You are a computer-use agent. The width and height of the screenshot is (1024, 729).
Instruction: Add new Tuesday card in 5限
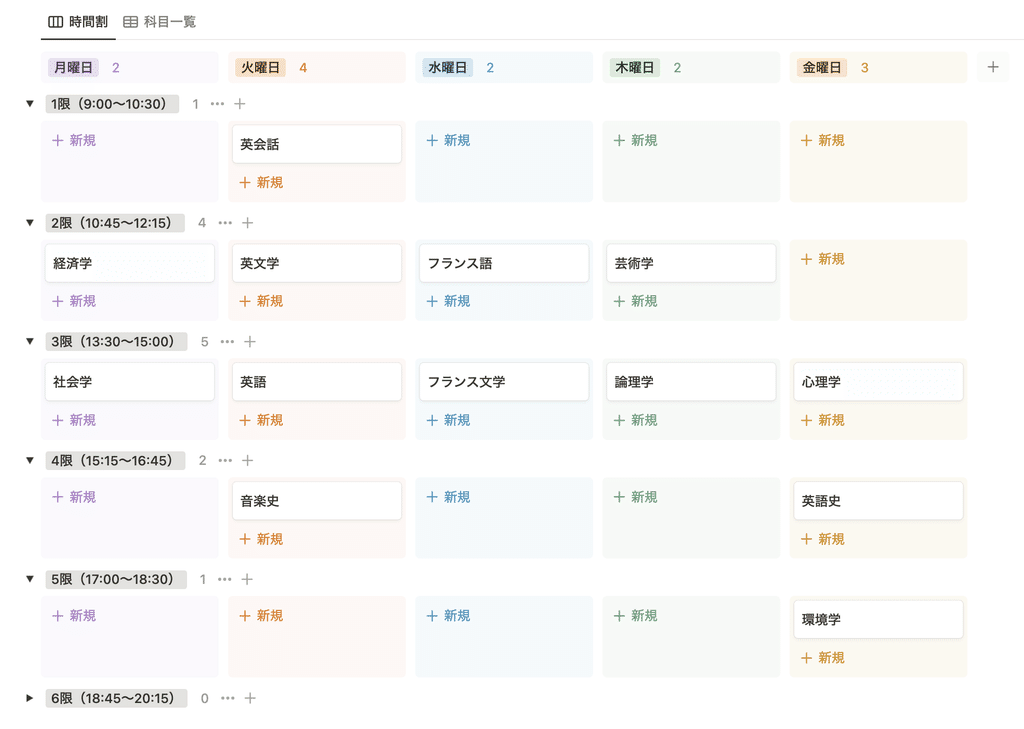point(261,616)
